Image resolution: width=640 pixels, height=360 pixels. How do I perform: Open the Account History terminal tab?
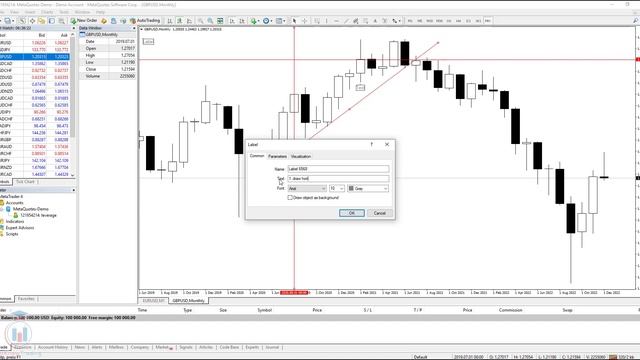pos(53,347)
